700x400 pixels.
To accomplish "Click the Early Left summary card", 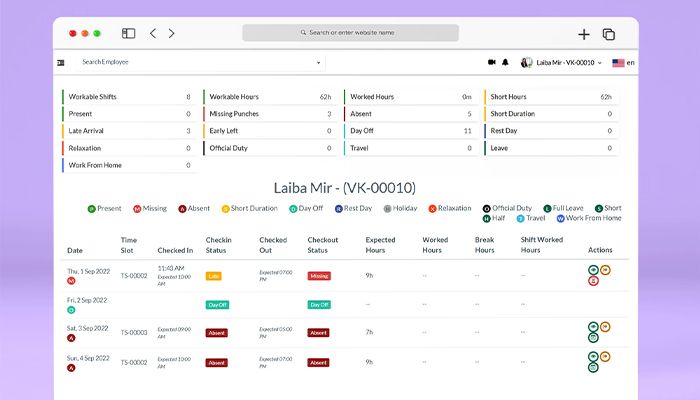I will (269, 131).
